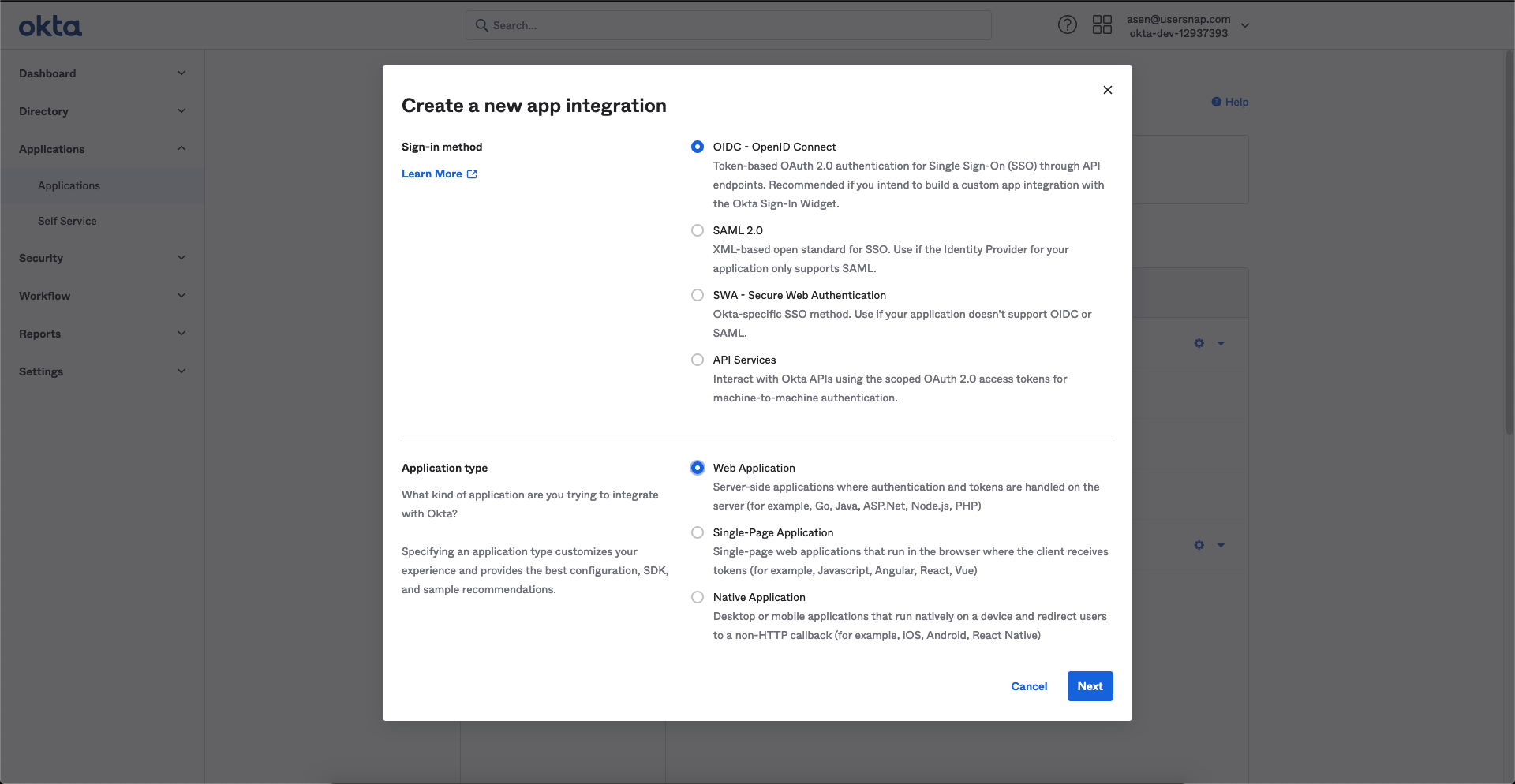Open Security in sidebar
This screenshot has height=784, width=1515.
point(41,258)
